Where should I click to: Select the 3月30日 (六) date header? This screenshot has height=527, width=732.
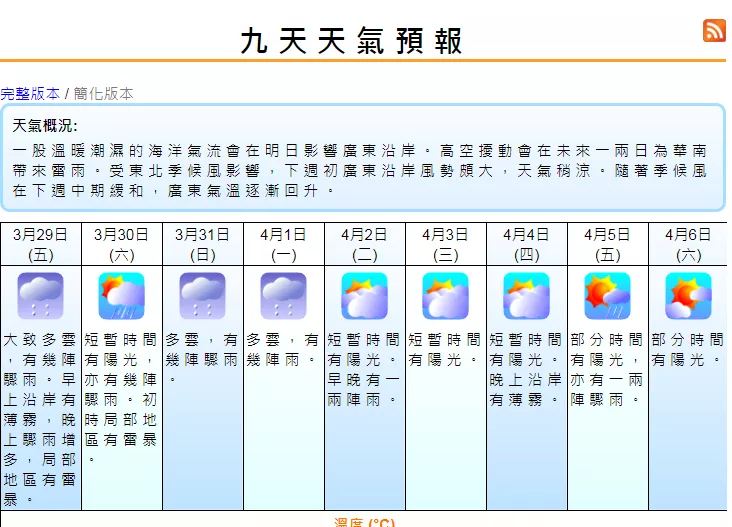(121, 245)
